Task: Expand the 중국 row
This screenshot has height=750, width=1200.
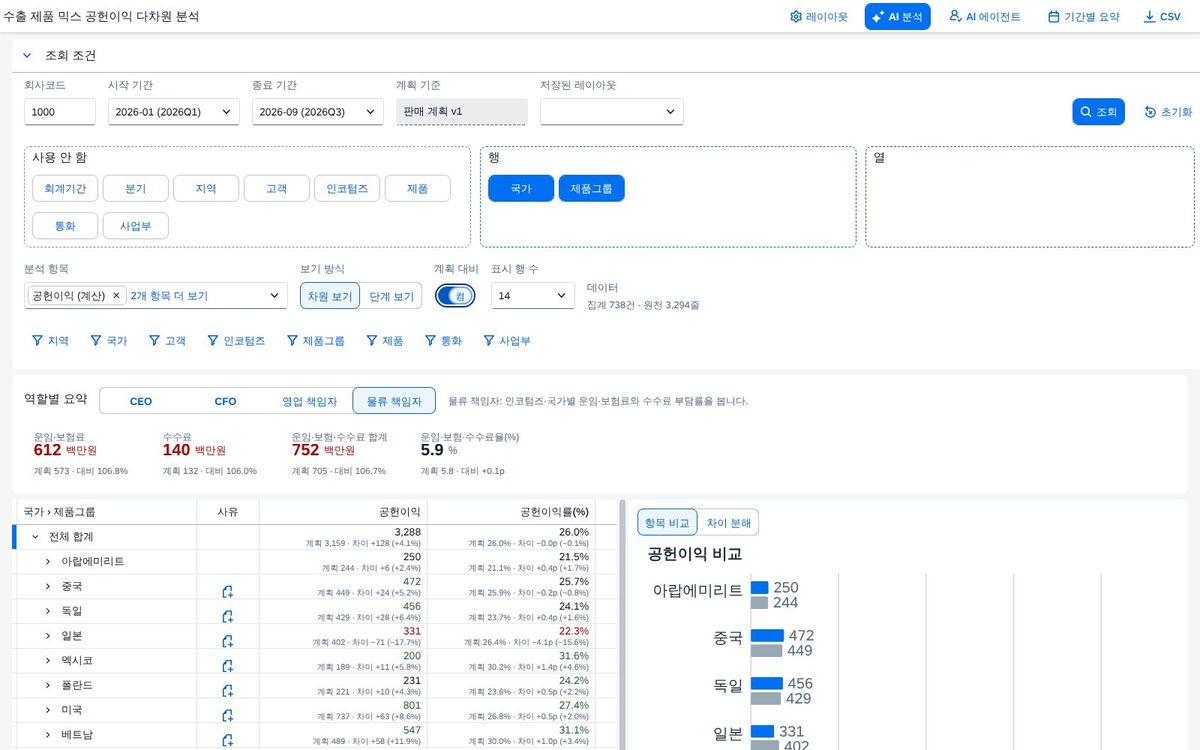Action: [x=47, y=586]
